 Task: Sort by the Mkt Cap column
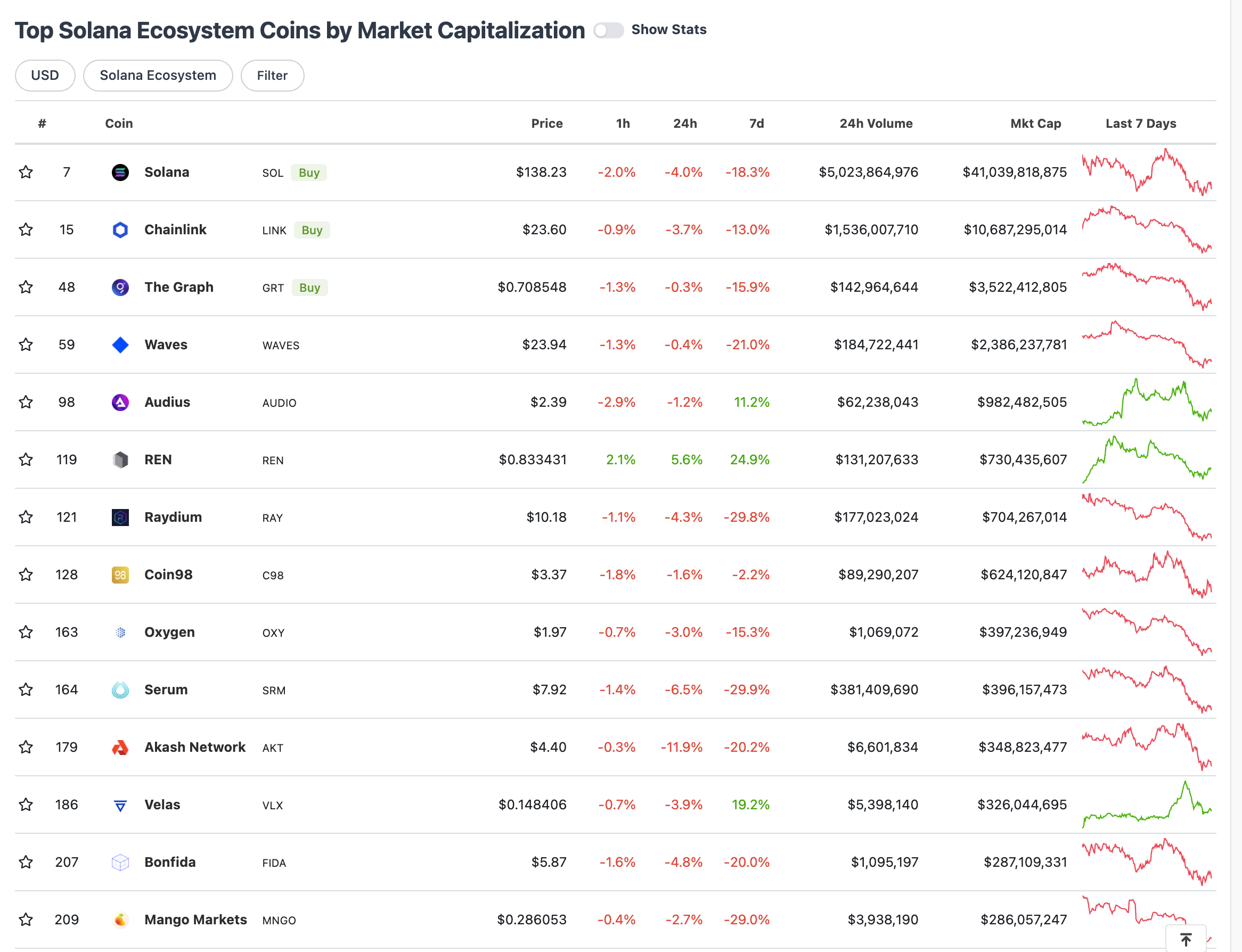coord(1036,124)
